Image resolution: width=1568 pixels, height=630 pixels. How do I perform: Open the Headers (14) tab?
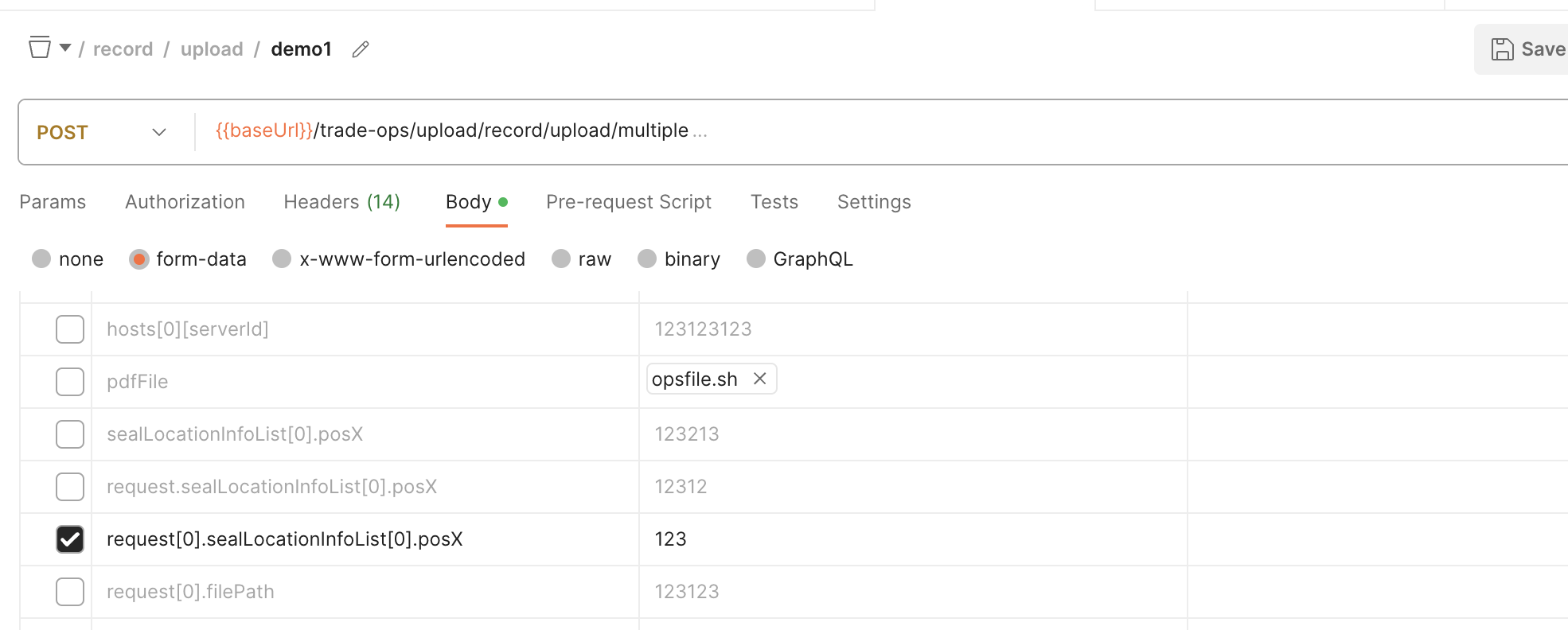(342, 202)
